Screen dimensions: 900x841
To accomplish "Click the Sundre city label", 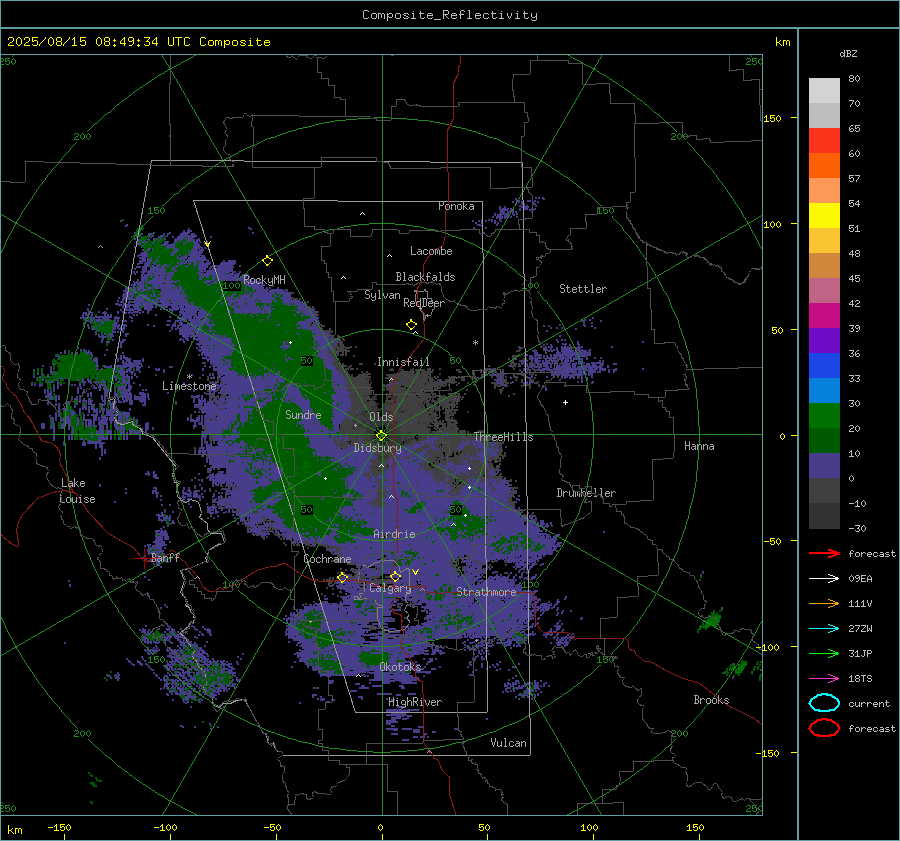I will (x=303, y=414).
